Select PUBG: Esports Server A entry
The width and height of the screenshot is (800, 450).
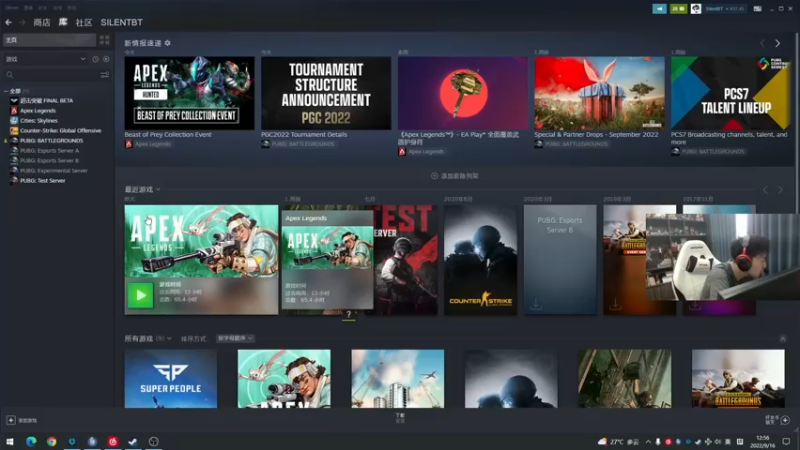click(x=49, y=151)
